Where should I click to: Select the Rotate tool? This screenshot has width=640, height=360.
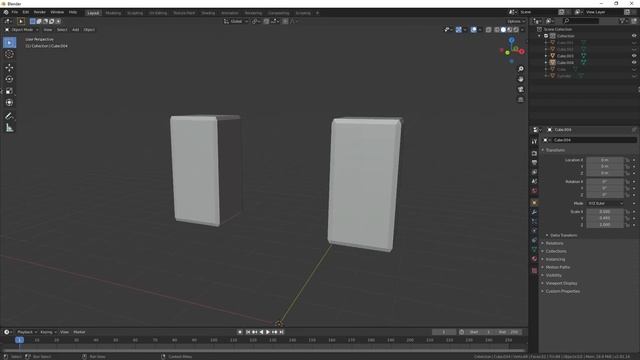[x=9, y=79]
